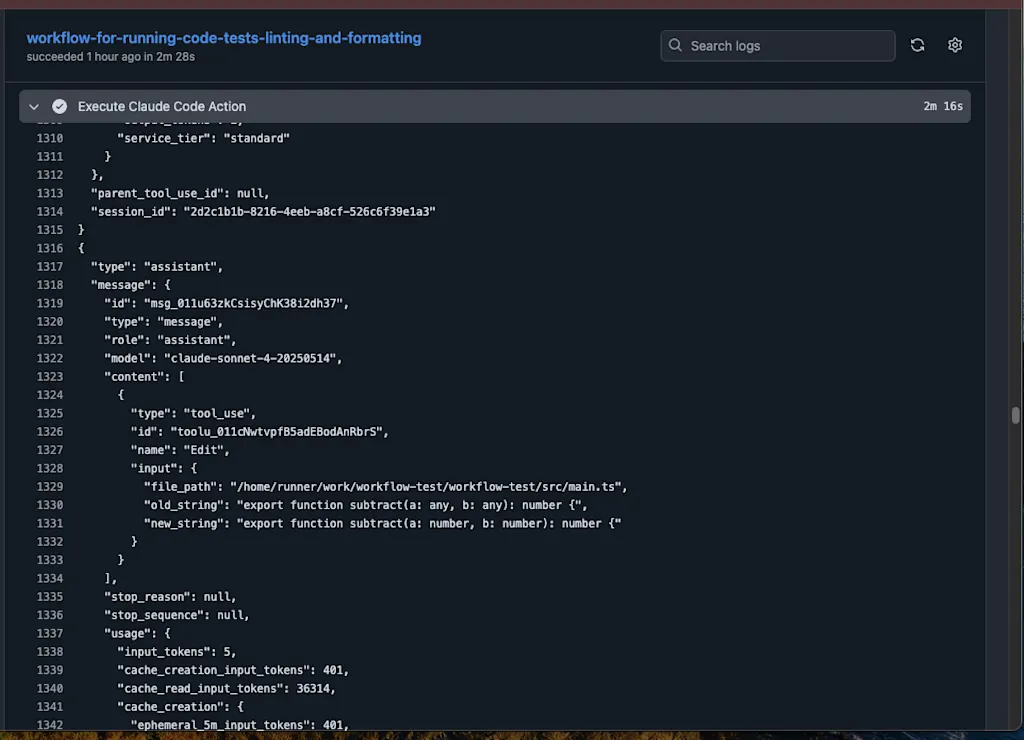Select line number 1322
Image resolution: width=1024 pixels, height=740 pixels.
[50, 359]
